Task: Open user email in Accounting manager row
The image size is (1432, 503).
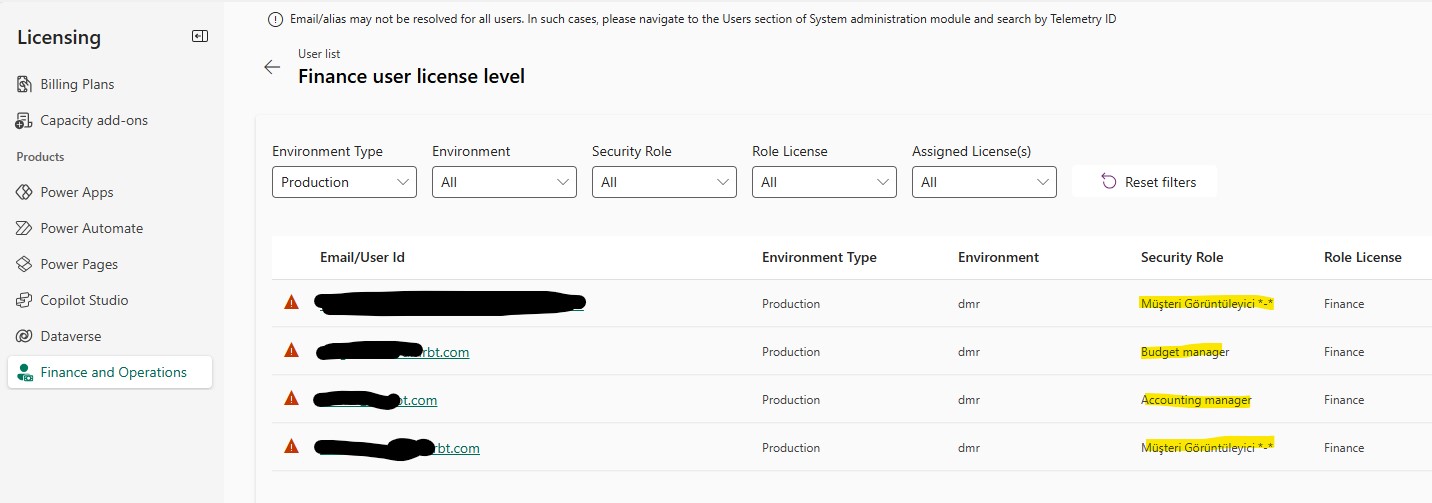Action: pyautogui.click(x=377, y=400)
